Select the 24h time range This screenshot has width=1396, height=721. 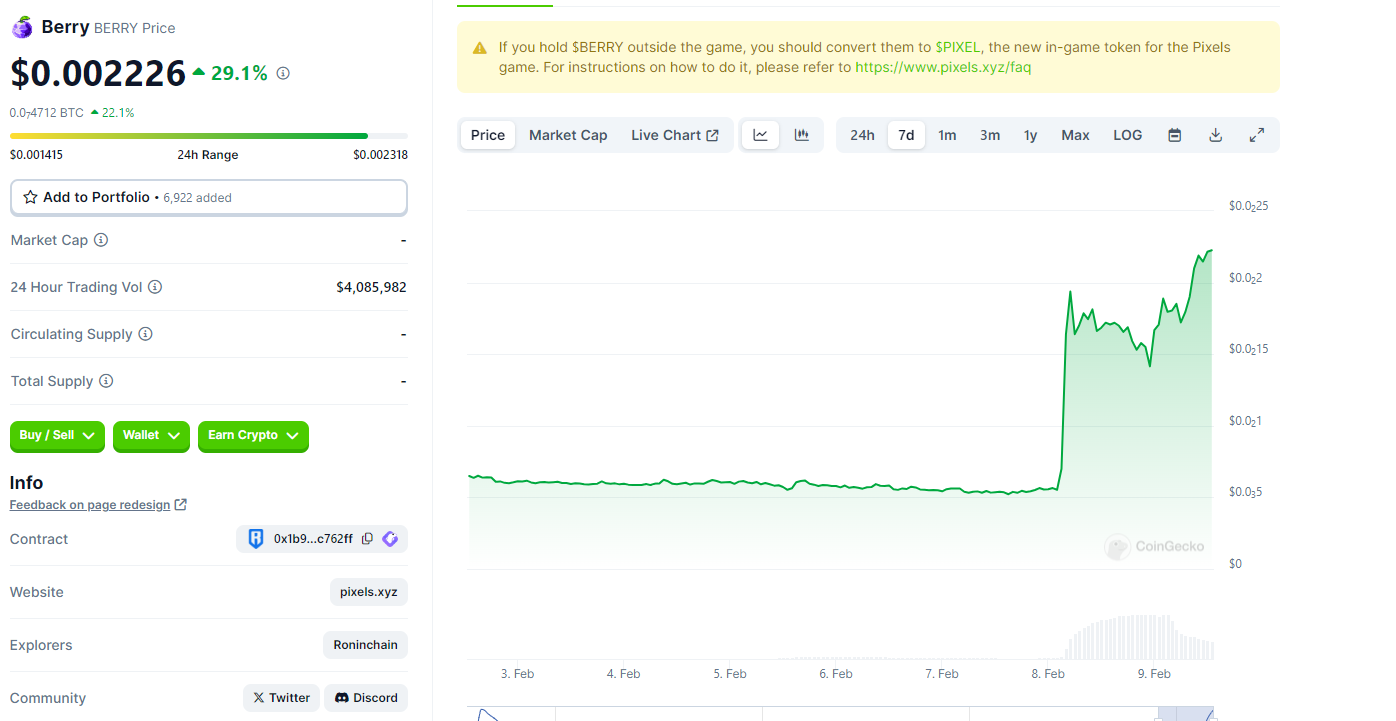tap(862, 135)
